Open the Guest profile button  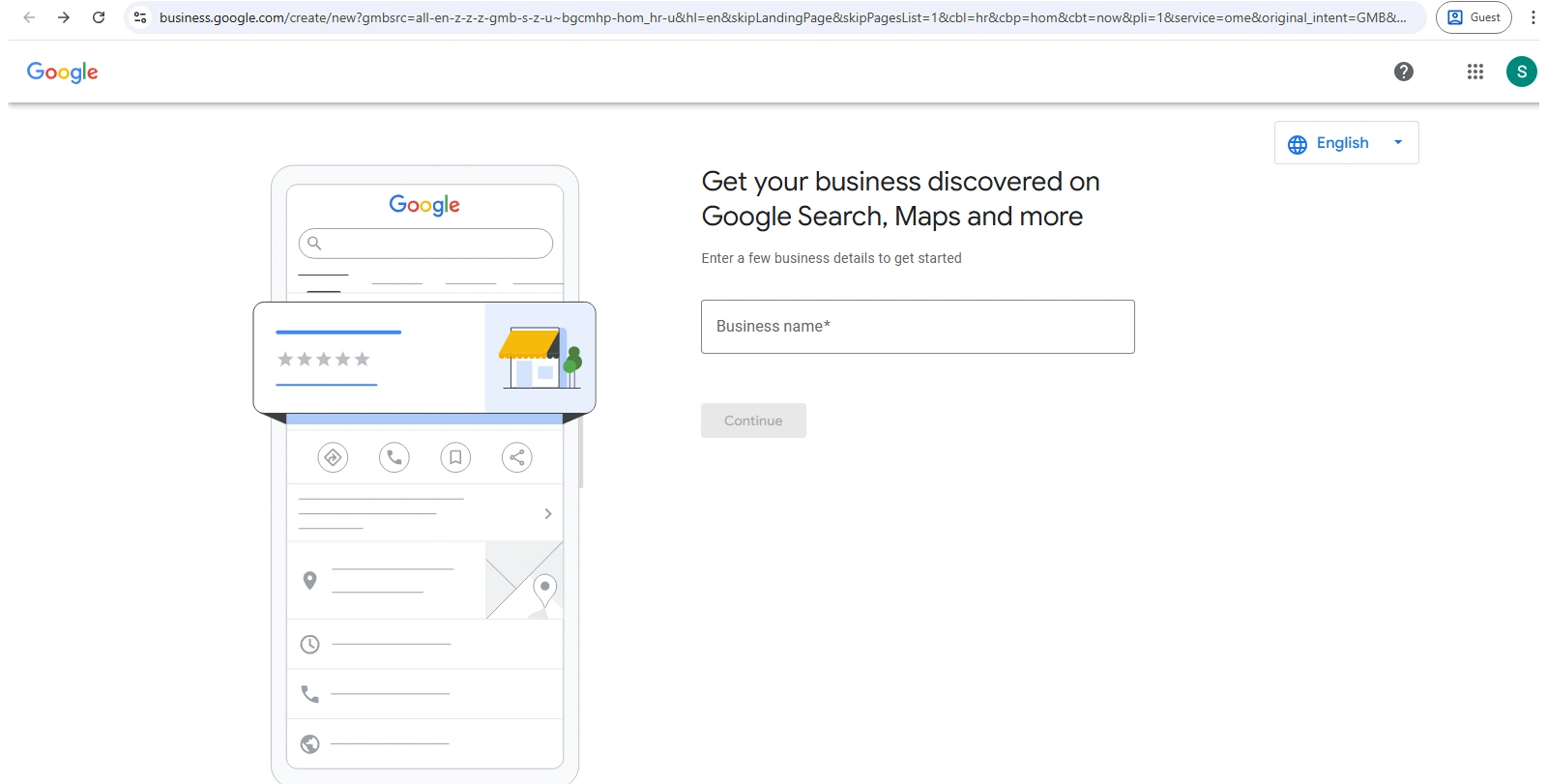pyautogui.click(x=1474, y=17)
